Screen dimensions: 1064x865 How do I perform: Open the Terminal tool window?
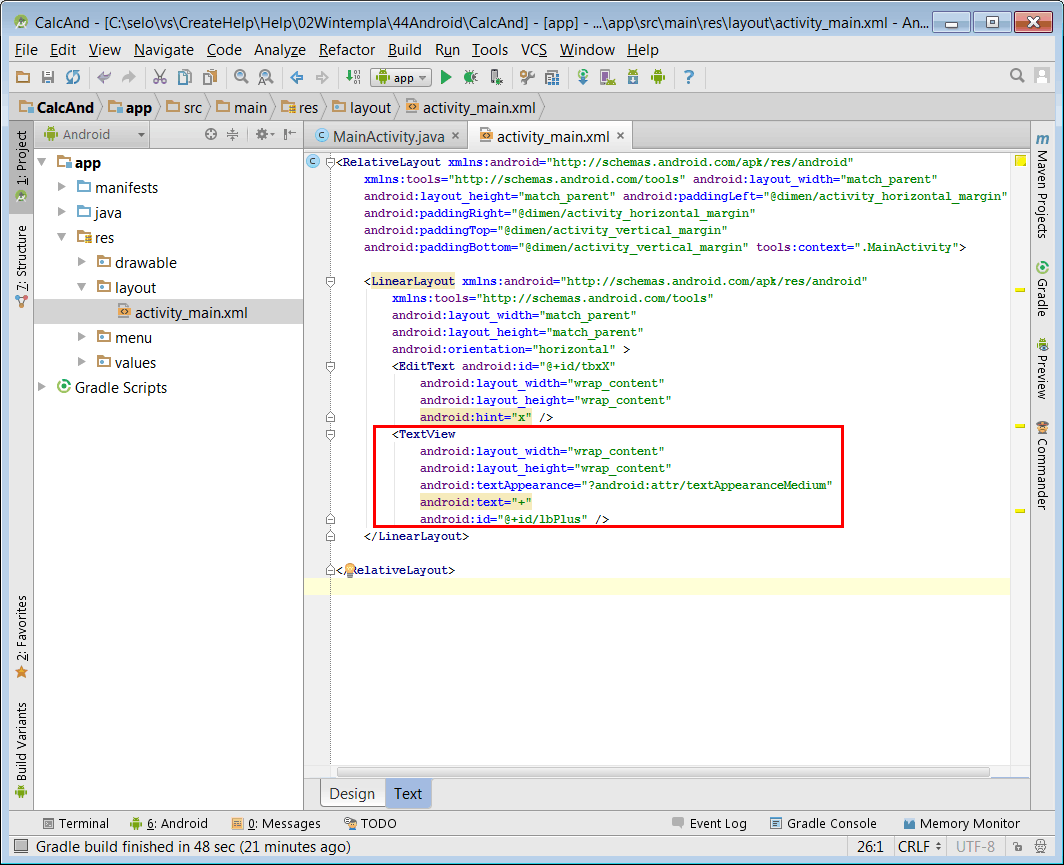click(x=75, y=823)
